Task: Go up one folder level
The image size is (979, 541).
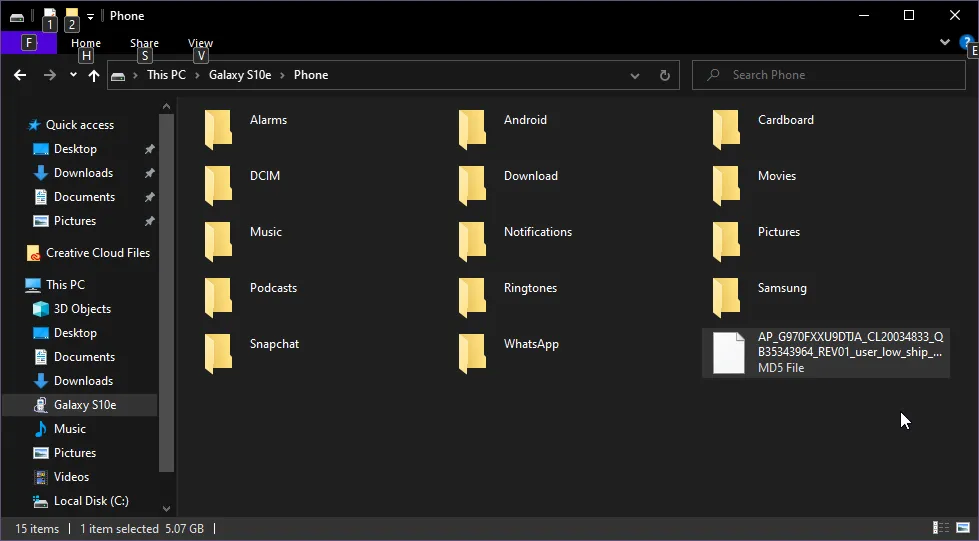Action: (x=94, y=75)
